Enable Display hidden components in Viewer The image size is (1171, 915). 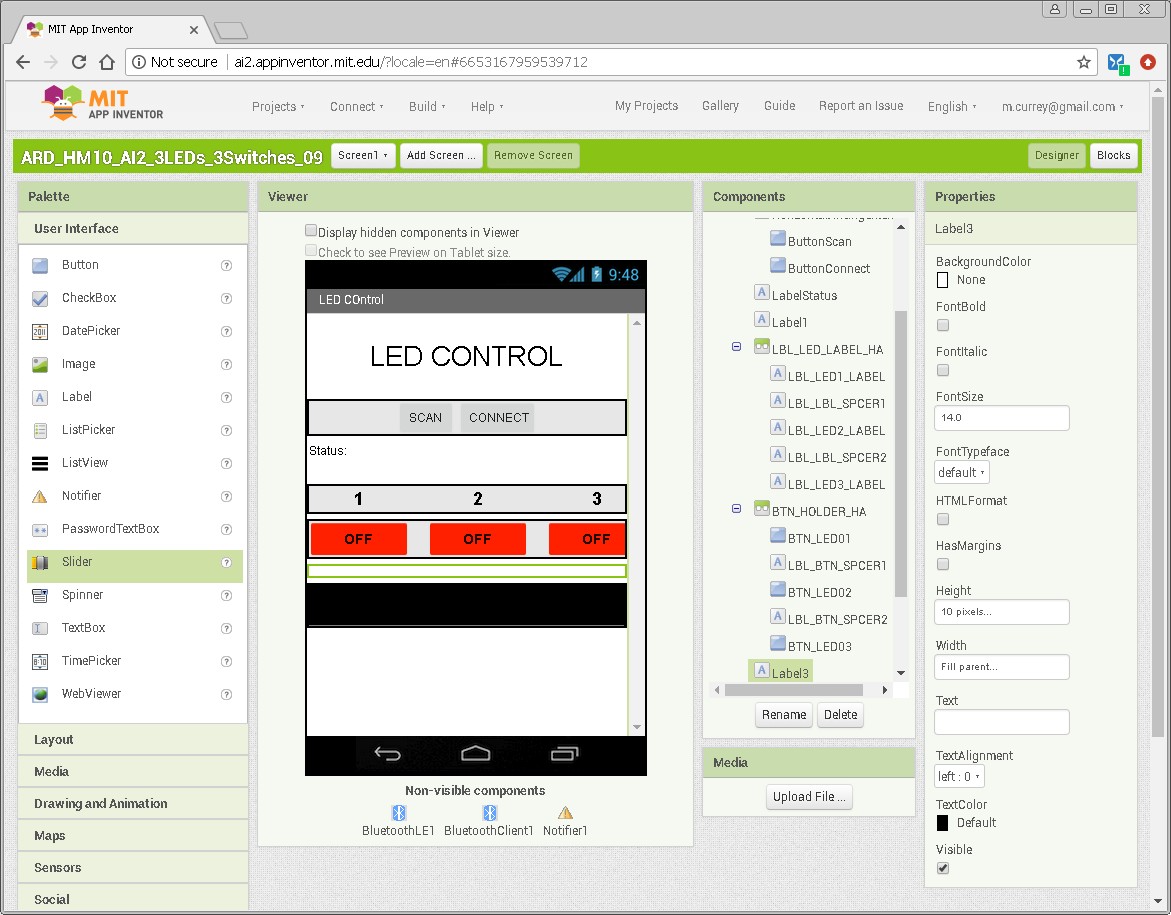point(311,231)
